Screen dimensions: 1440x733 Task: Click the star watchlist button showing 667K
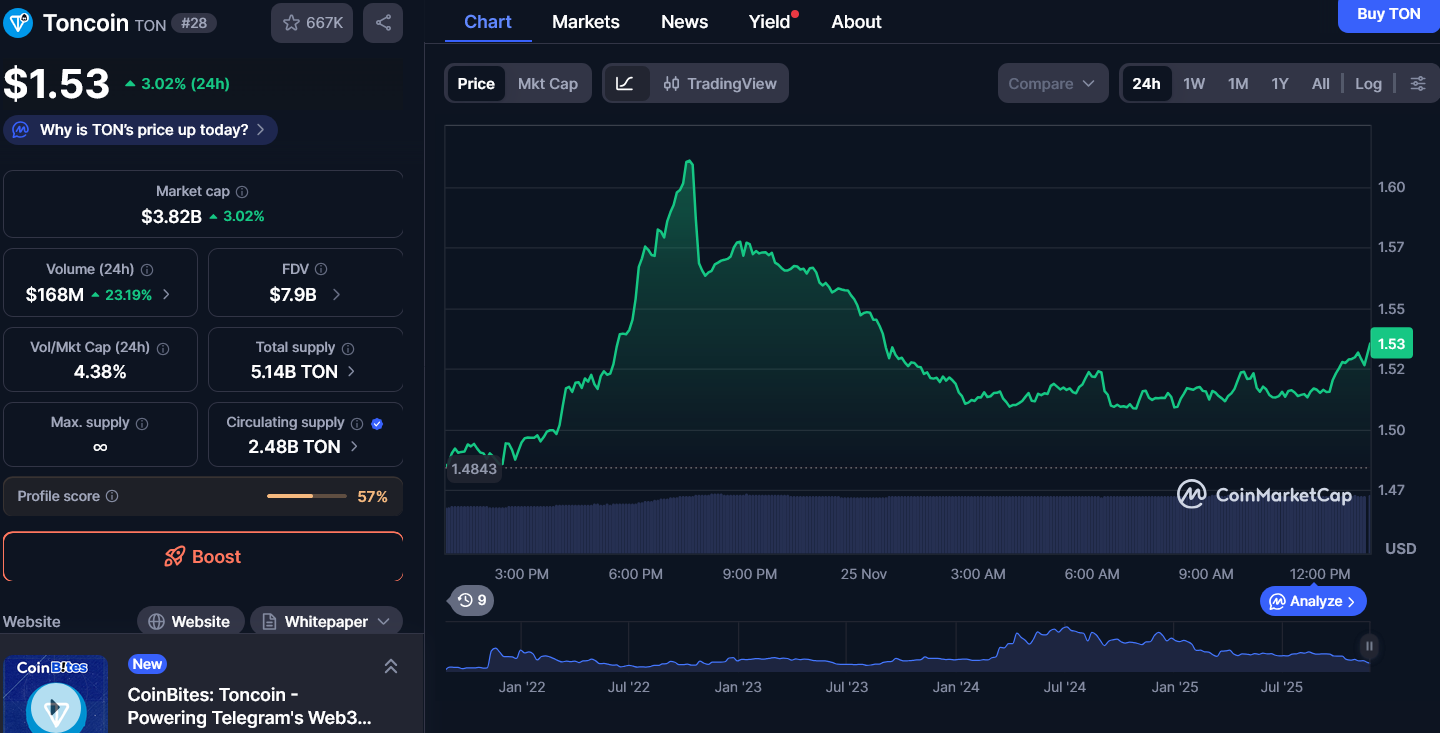point(312,23)
